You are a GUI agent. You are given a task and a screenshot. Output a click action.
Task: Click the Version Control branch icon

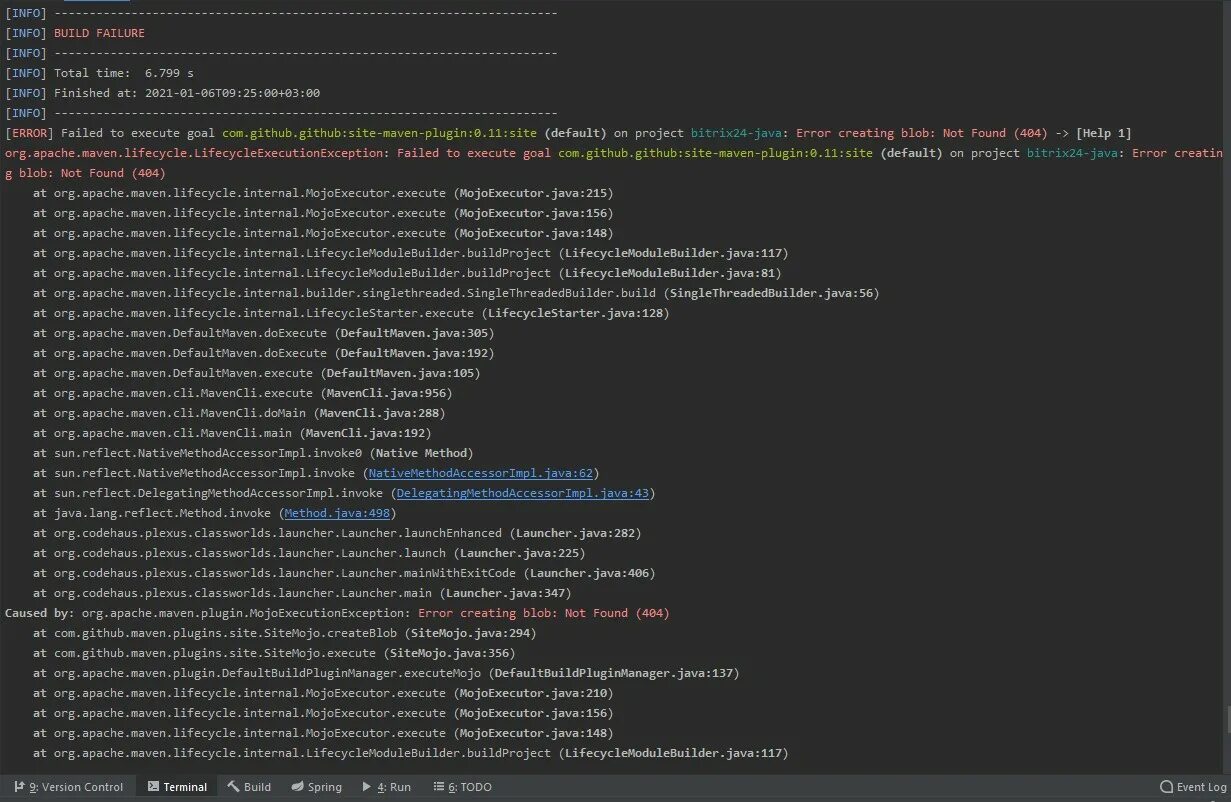pos(19,787)
